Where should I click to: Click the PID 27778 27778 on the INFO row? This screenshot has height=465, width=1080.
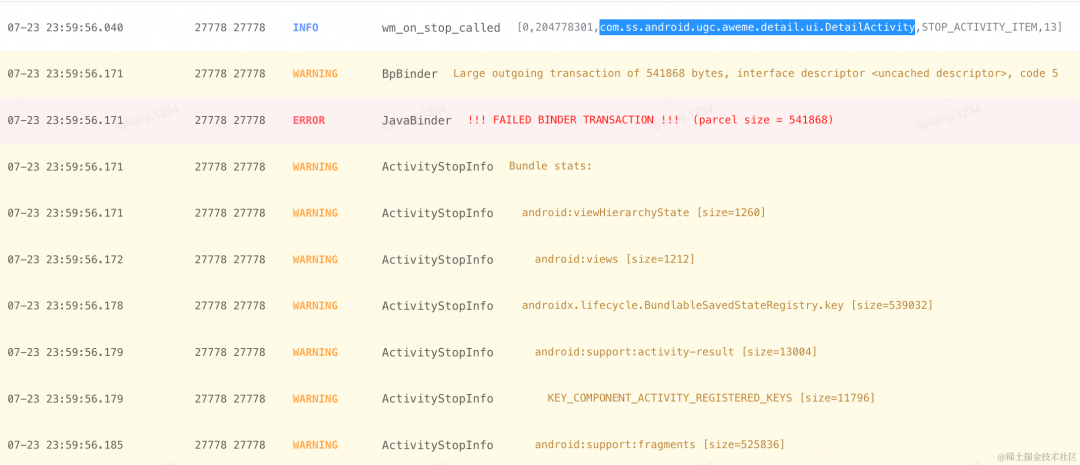pyautogui.click(x=230, y=28)
